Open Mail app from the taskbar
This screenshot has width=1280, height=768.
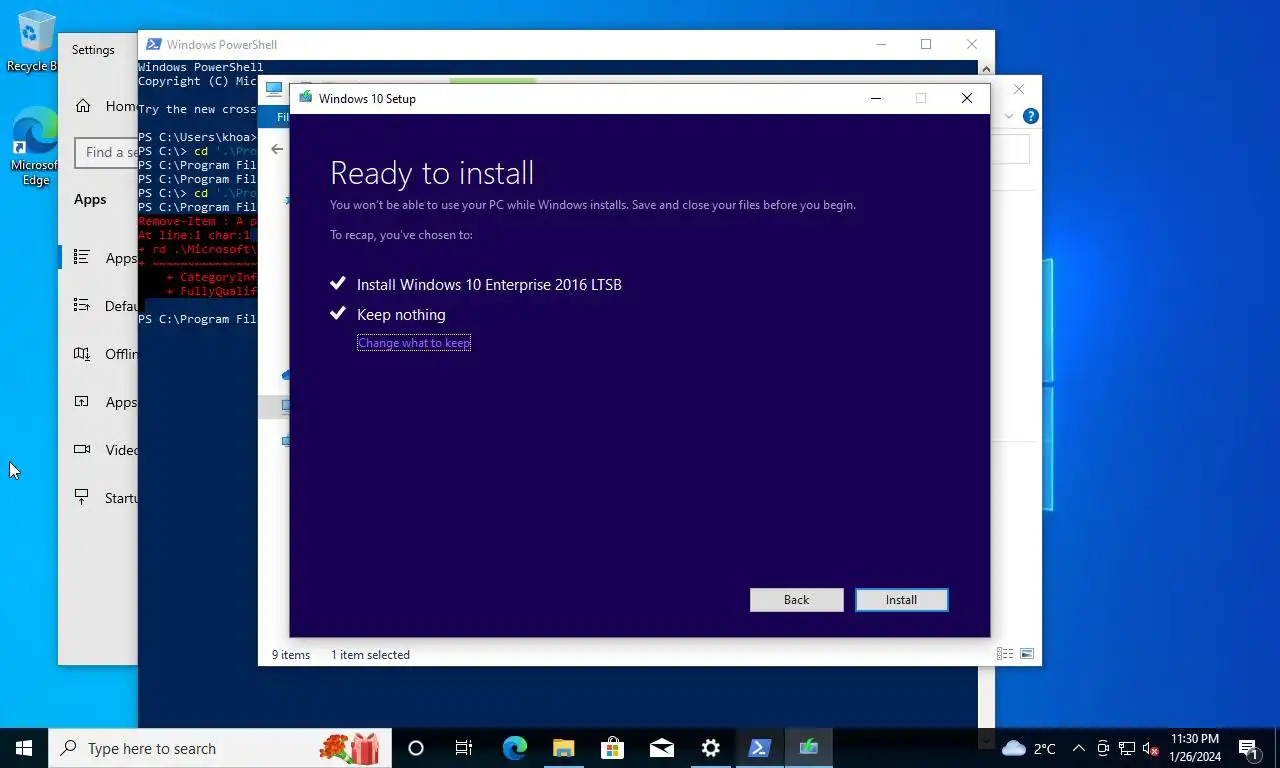pyautogui.click(x=661, y=748)
